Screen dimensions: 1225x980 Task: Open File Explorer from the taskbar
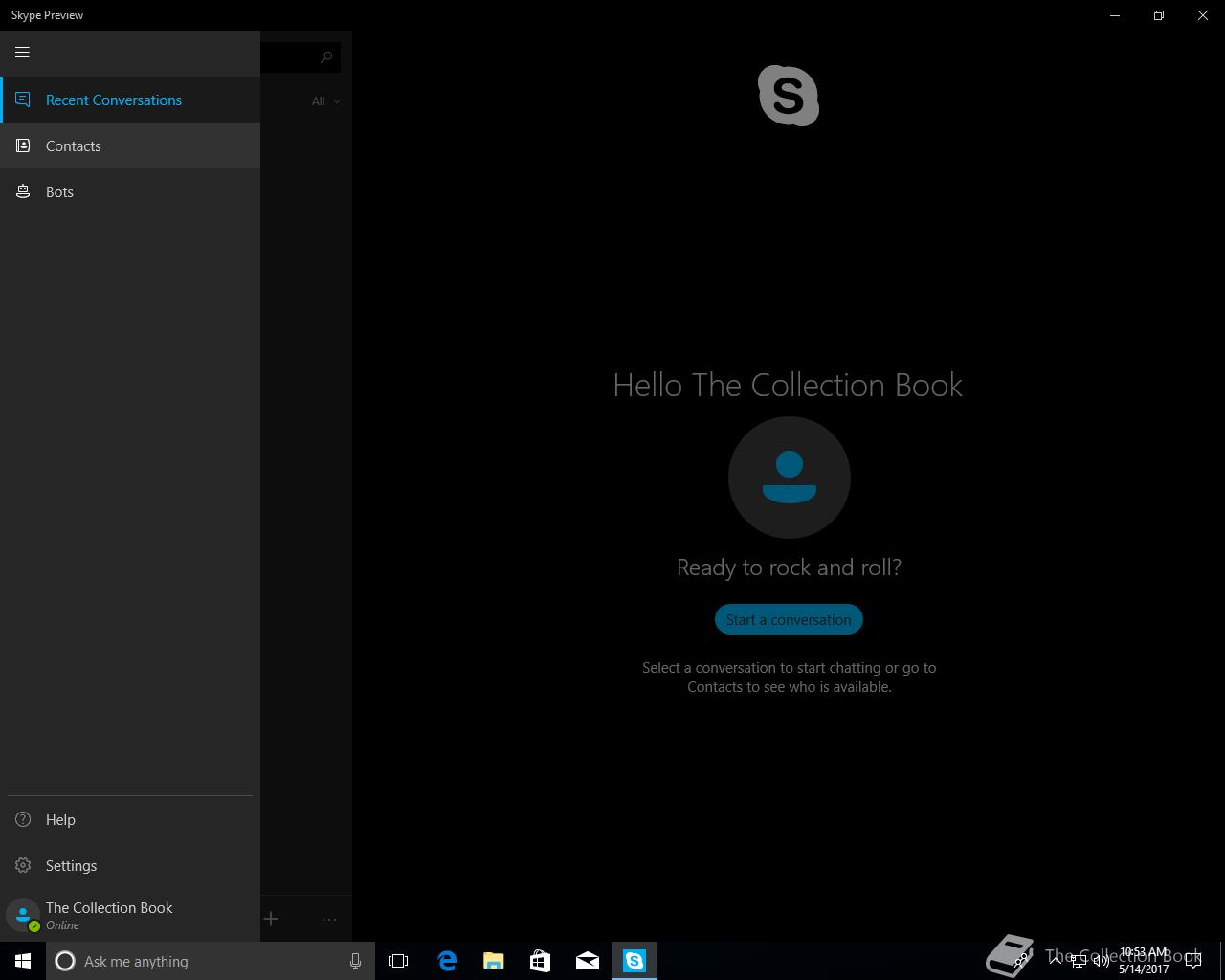point(493,961)
